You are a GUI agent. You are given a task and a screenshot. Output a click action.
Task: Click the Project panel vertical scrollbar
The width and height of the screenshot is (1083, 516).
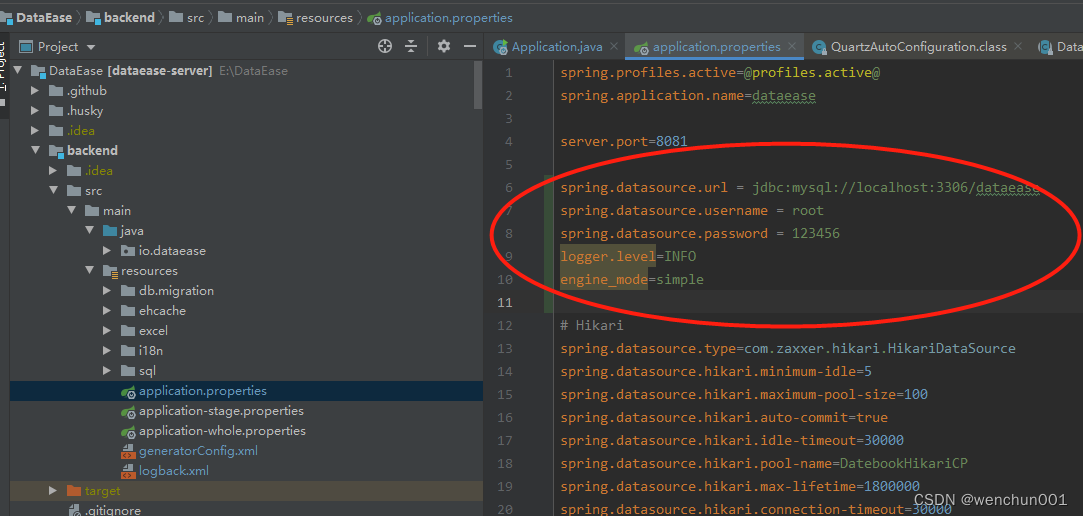[x=479, y=84]
